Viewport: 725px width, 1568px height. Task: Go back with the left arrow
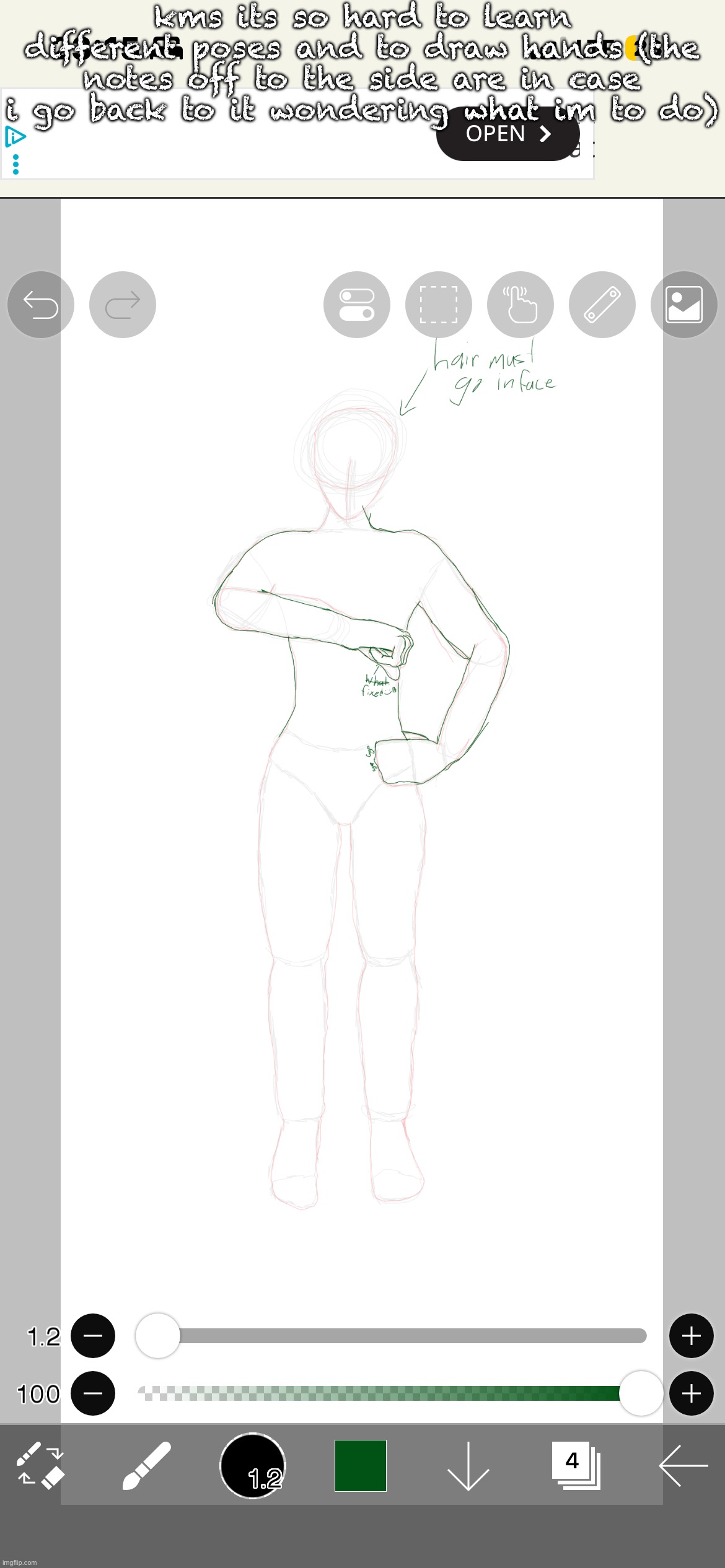pyautogui.click(x=683, y=1465)
